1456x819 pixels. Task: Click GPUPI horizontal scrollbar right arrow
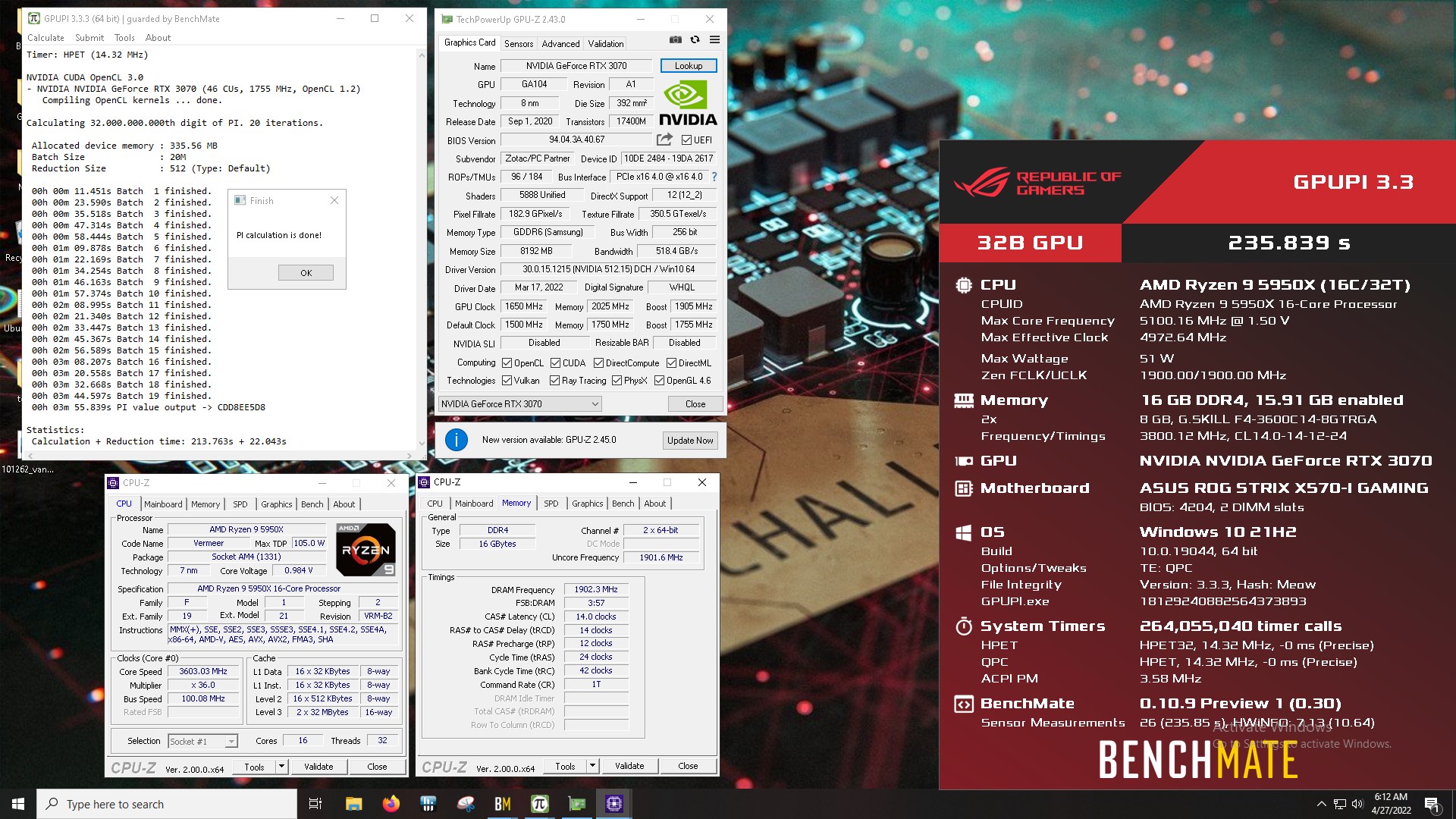(x=409, y=456)
